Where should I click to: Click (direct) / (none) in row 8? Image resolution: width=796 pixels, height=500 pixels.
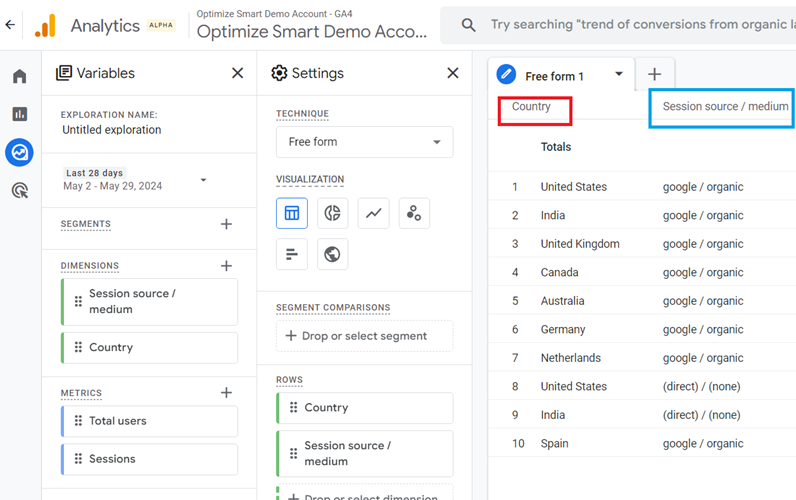[x=702, y=387]
